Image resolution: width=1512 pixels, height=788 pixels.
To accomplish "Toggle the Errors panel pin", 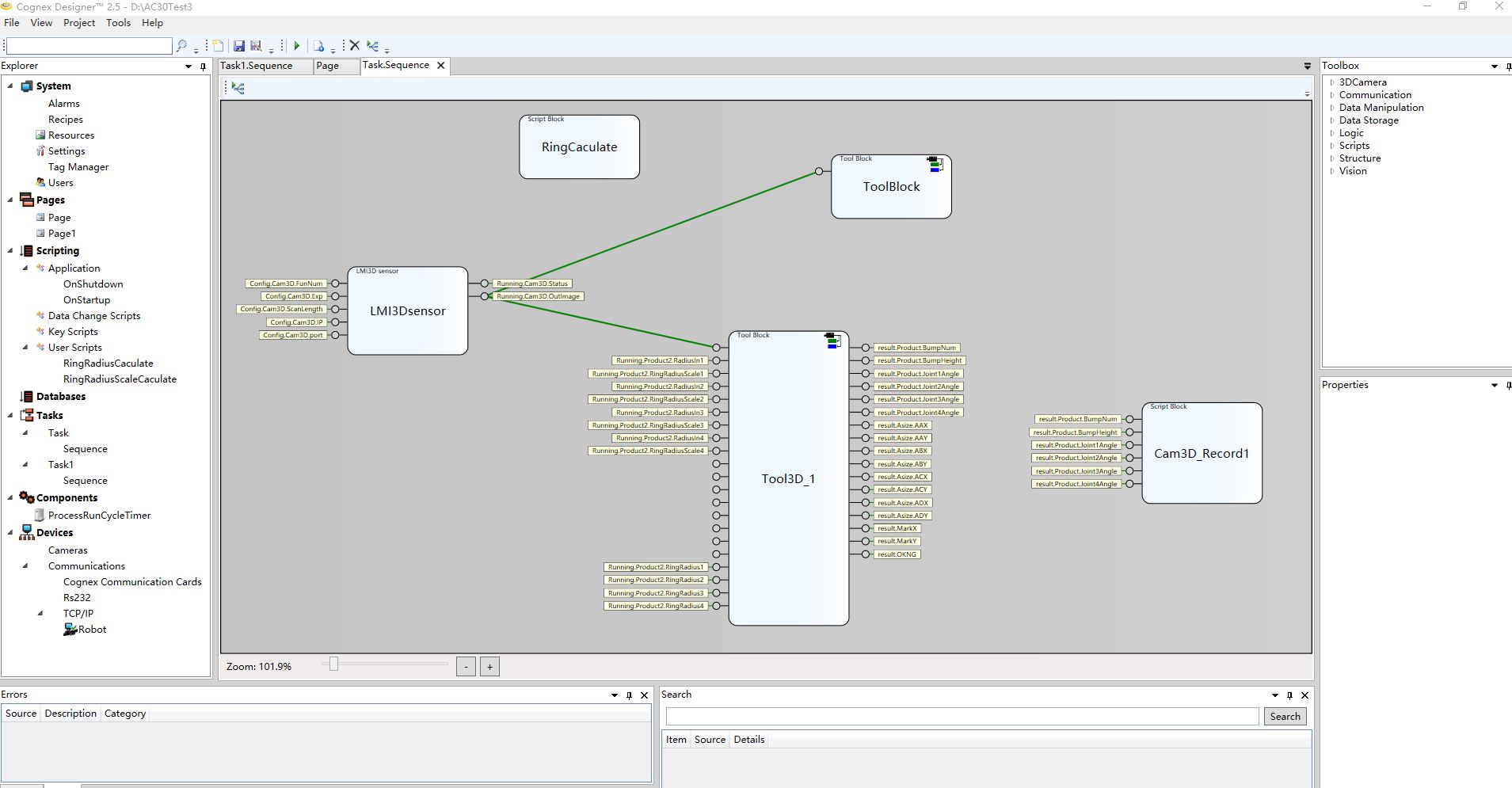I will (x=629, y=695).
